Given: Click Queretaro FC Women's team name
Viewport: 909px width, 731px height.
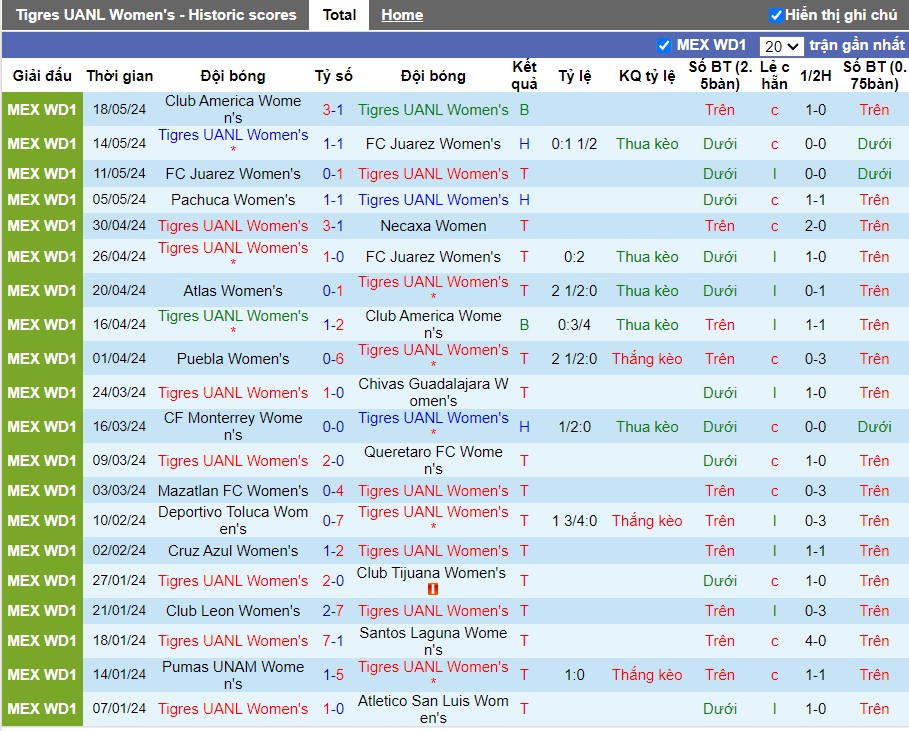Looking at the screenshot, I should (433, 460).
